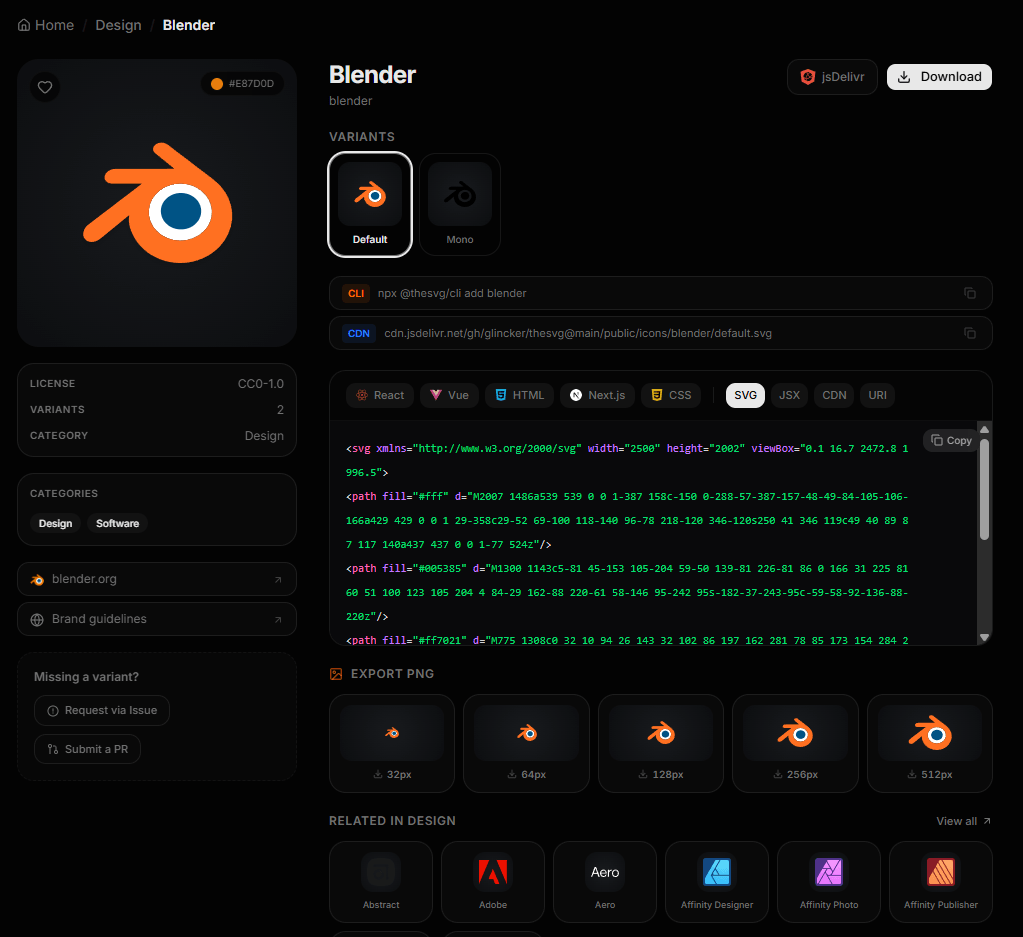Screen dimensions: 1023x937
Task: Open the Affinity Publisher icon
Action: pyautogui.click(x=941, y=881)
